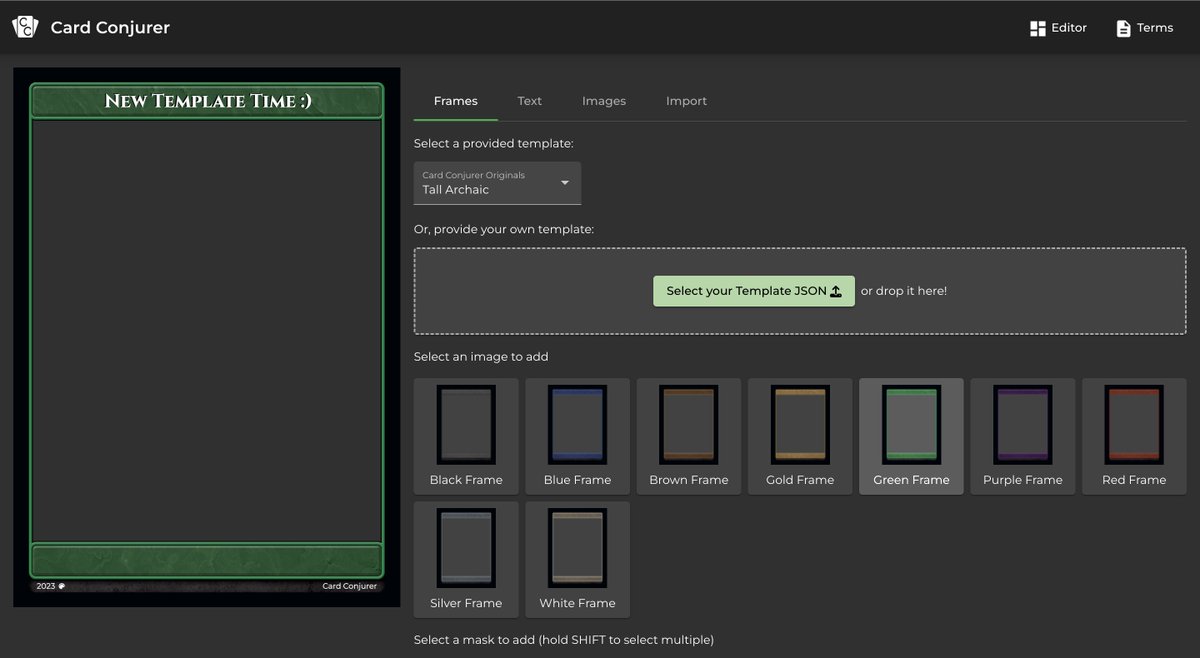Select the Brown Frame thumbnail
Image resolution: width=1200 pixels, height=658 pixels.
[x=689, y=436]
